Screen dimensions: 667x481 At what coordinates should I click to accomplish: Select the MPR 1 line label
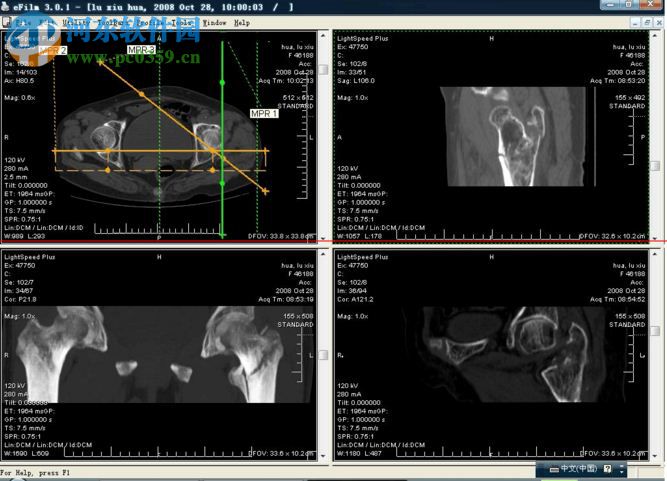point(264,114)
